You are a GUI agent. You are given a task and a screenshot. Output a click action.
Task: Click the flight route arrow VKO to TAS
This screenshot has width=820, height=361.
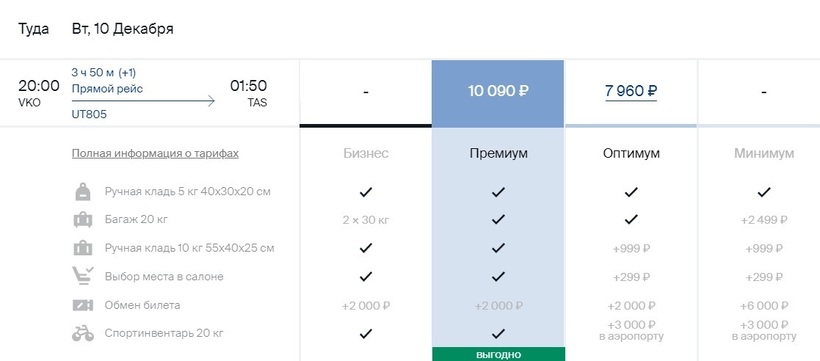[x=143, y=101]
